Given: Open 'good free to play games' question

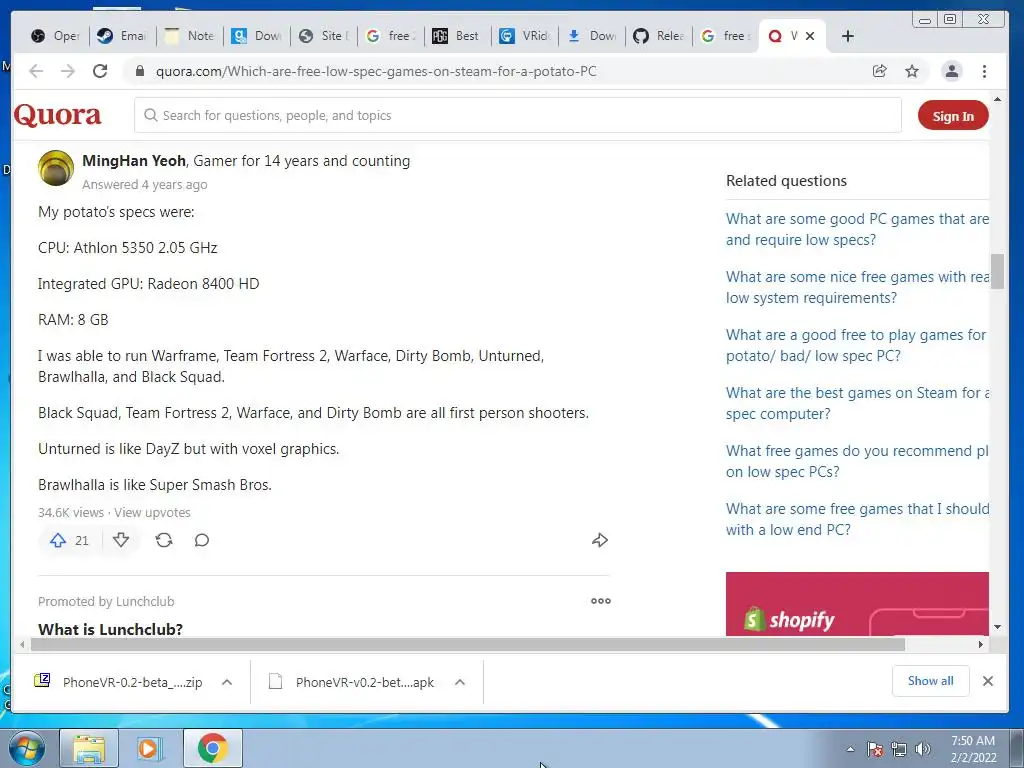Looking at the screenshot, I should [856, 345].
